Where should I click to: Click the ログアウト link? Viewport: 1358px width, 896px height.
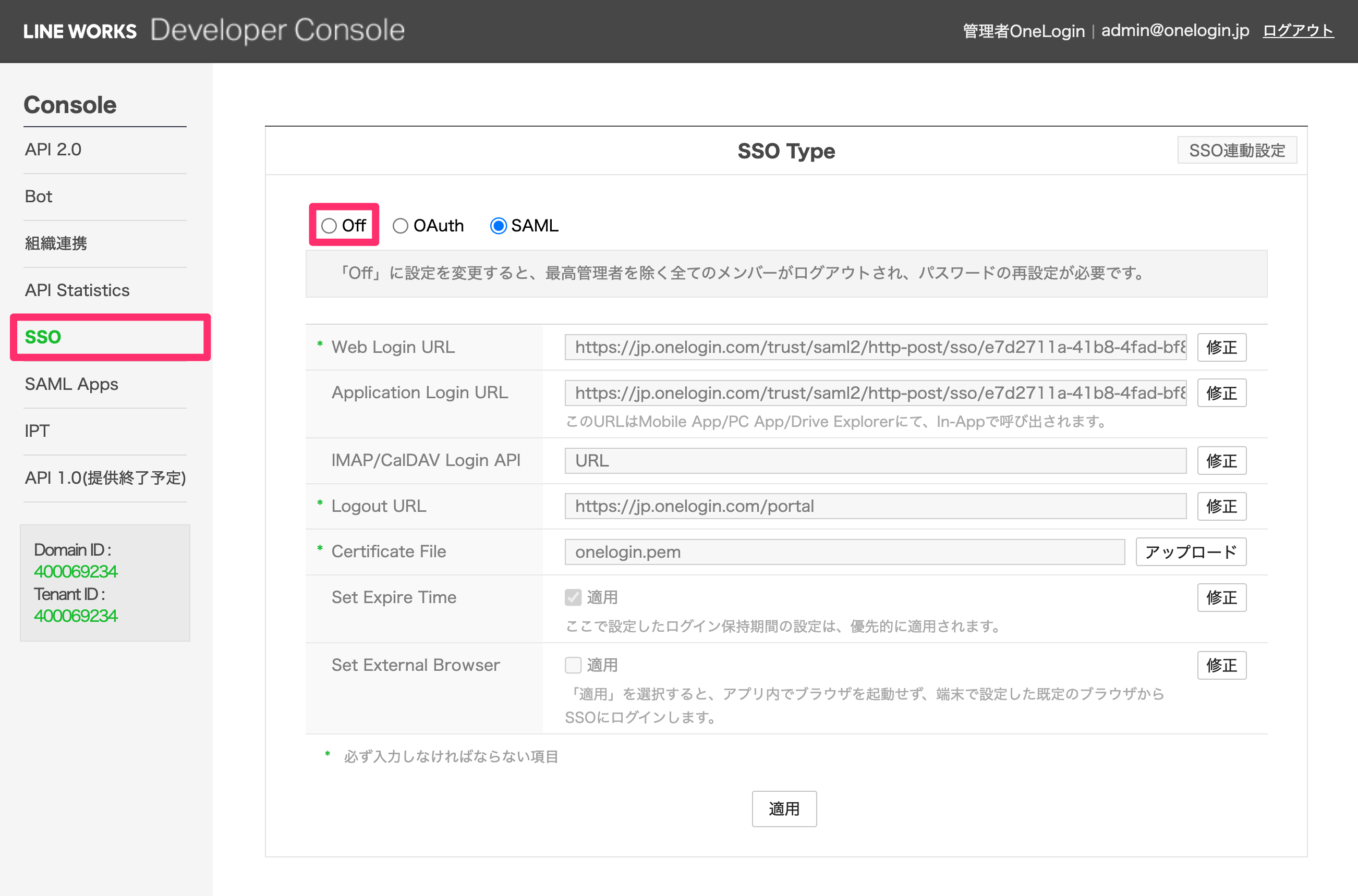pyautogui.click(x=1298, y=30)
